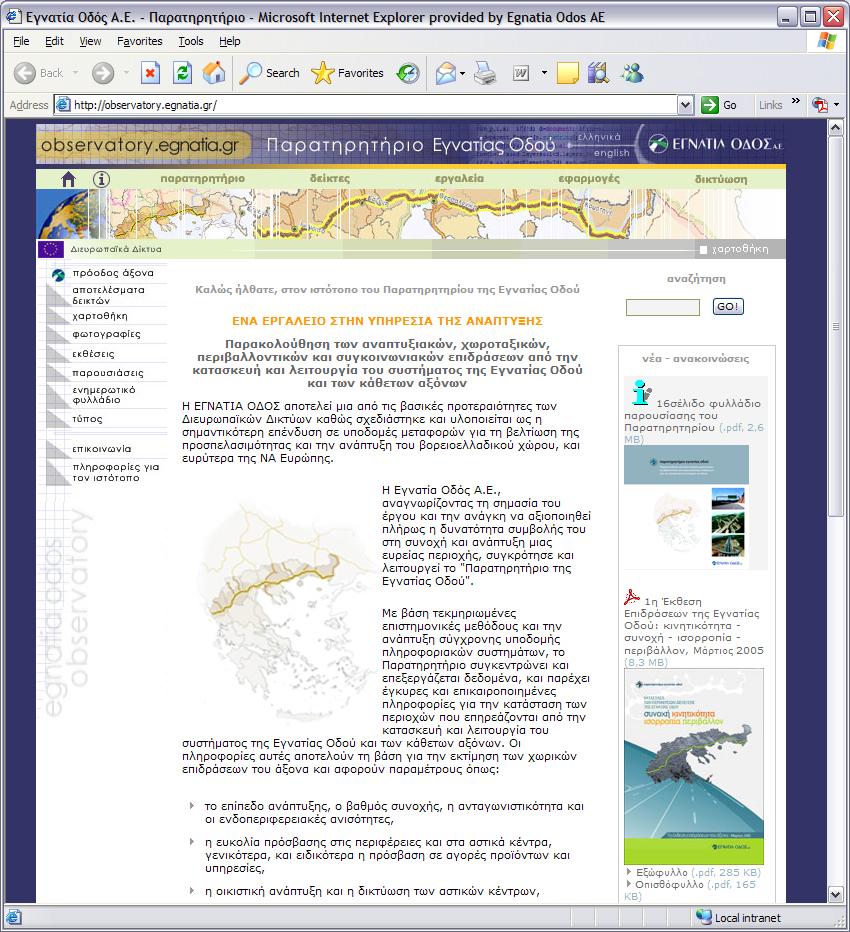The image size is (850, 932).
Task: Click the Forward navigation arrow
Action: [102, 73]
